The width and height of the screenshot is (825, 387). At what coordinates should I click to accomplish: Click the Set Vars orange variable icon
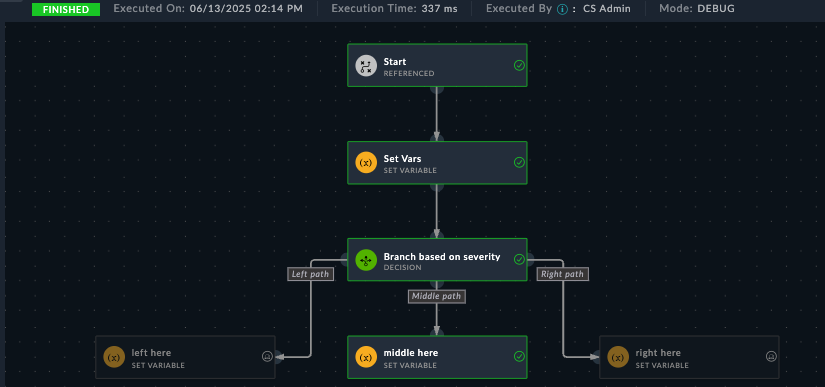(366, 163)
